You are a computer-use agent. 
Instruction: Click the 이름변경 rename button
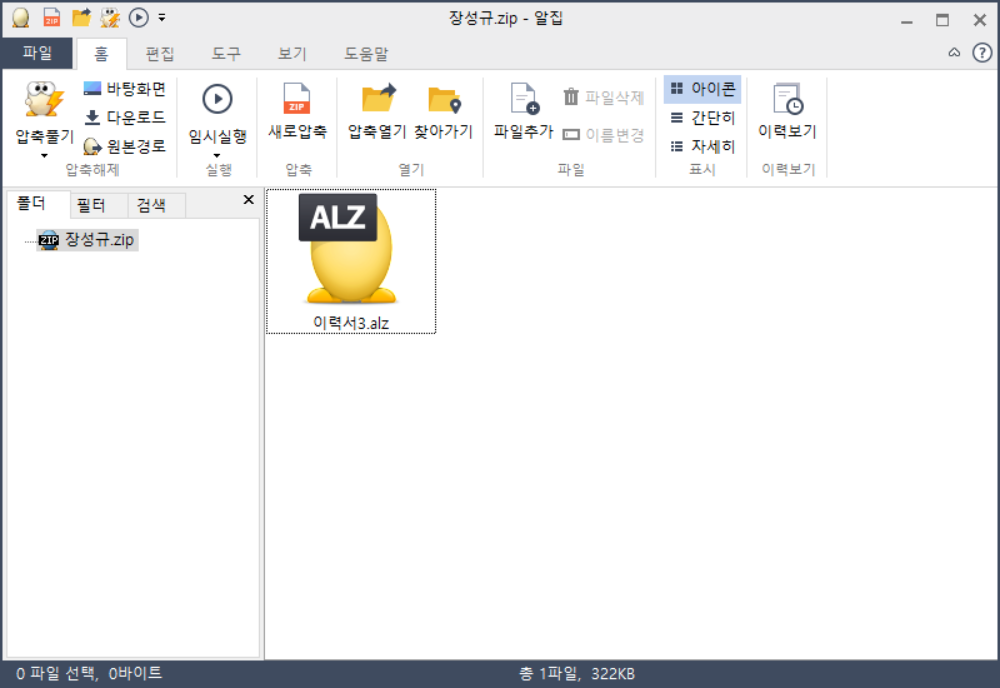pyautogui.click(x=603, y=135)
